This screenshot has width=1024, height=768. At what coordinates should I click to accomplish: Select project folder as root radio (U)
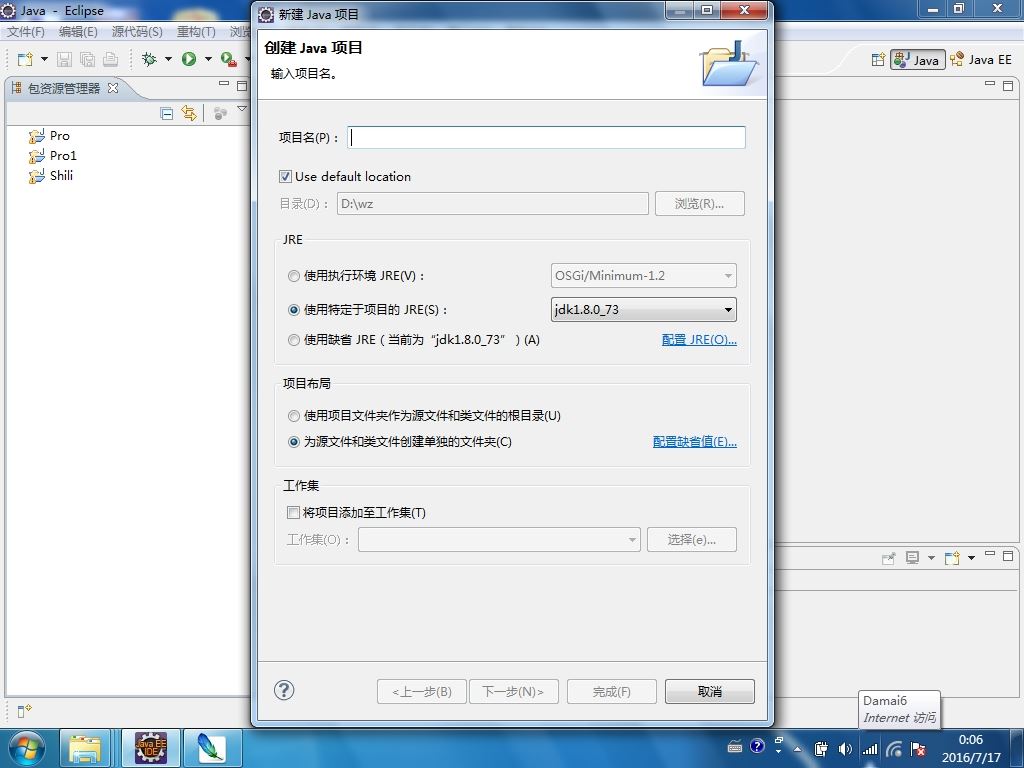pyautogui.click(x=294, y=416)
